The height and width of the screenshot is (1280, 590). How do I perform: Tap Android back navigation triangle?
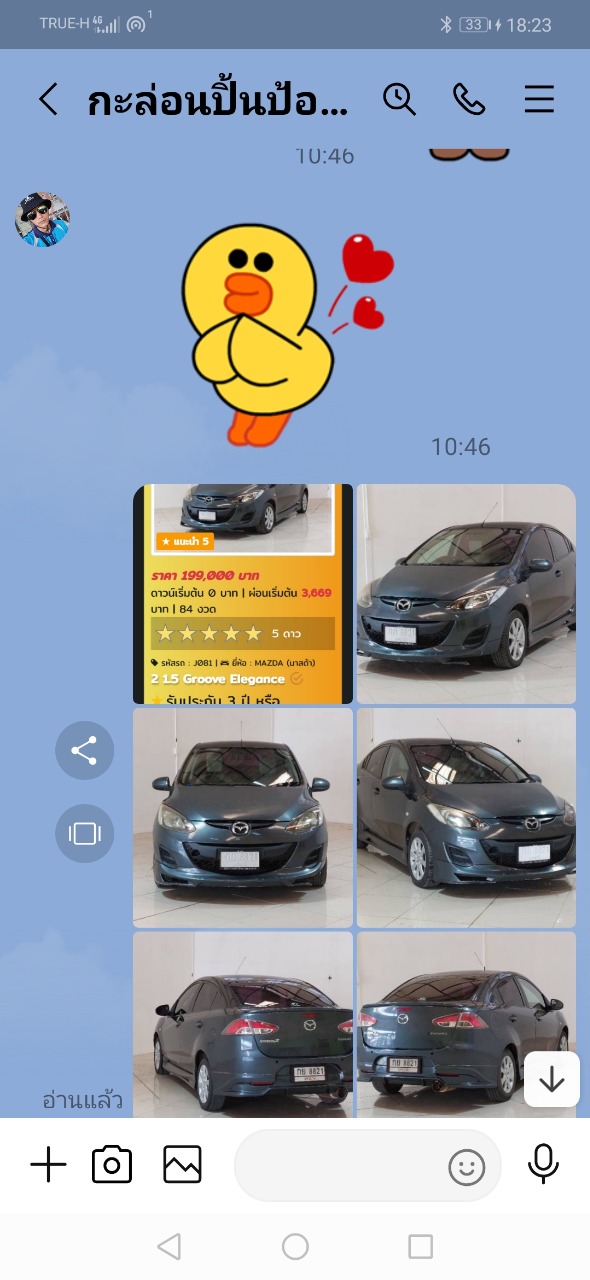tap(169, 1246)
